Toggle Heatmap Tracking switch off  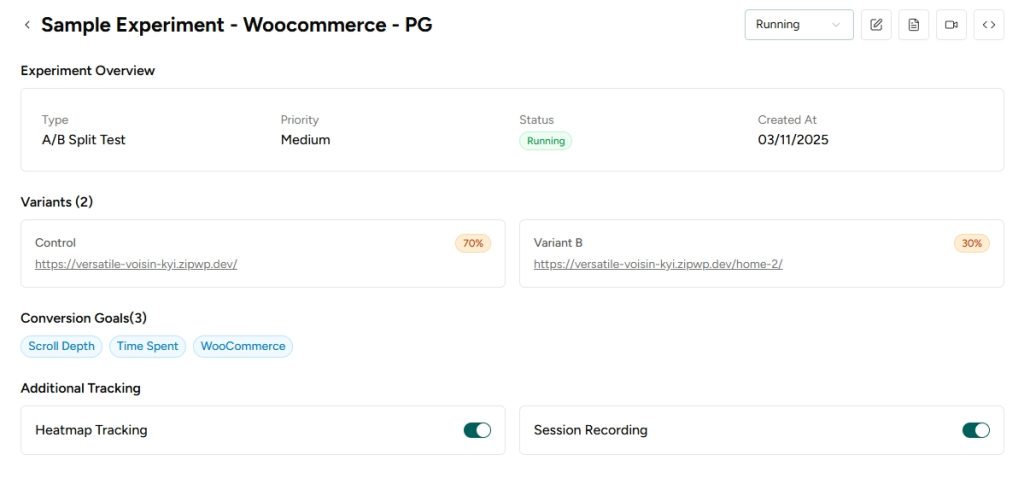(477, 430)
